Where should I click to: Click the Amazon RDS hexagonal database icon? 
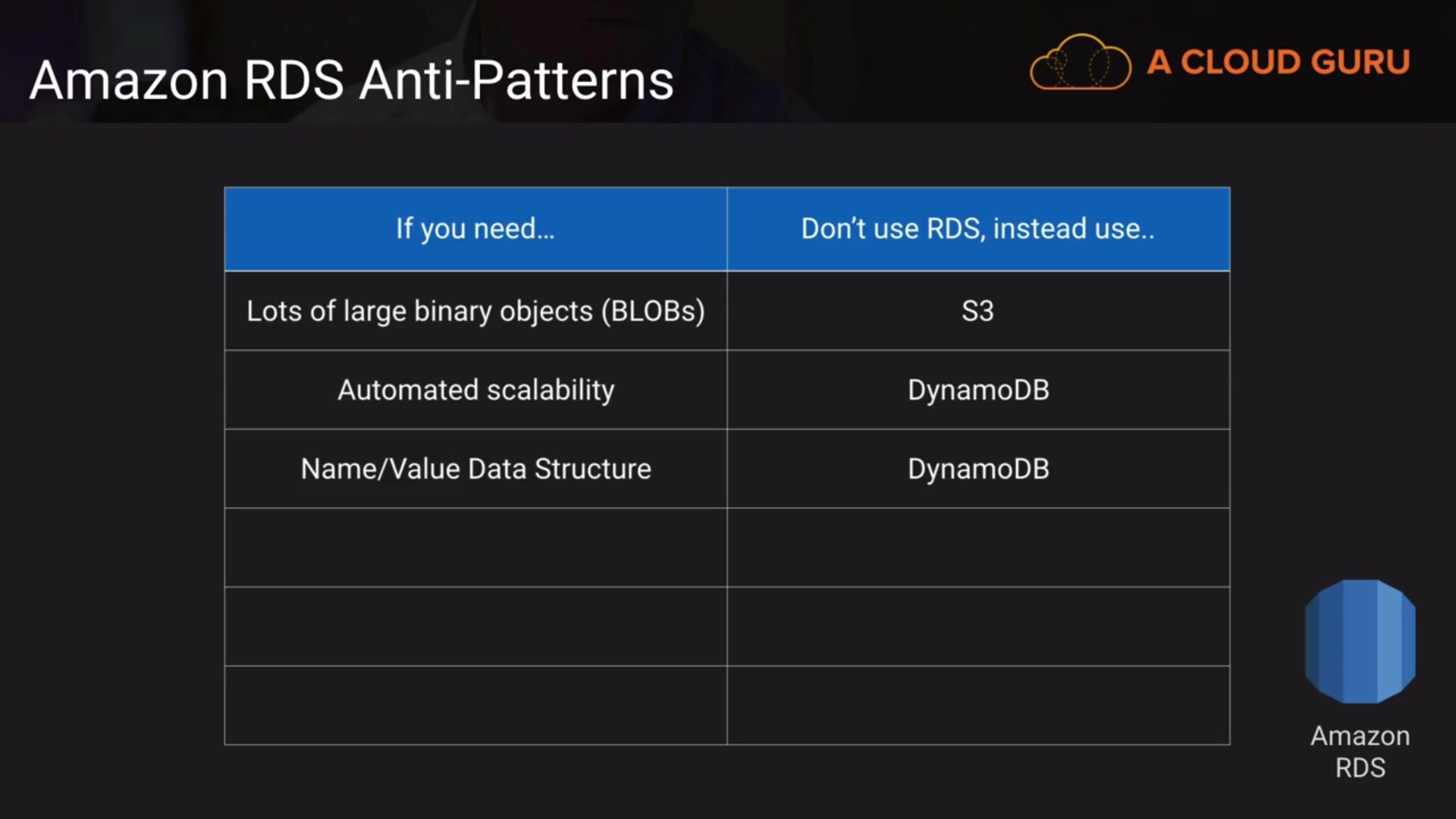click(1360, 642)
